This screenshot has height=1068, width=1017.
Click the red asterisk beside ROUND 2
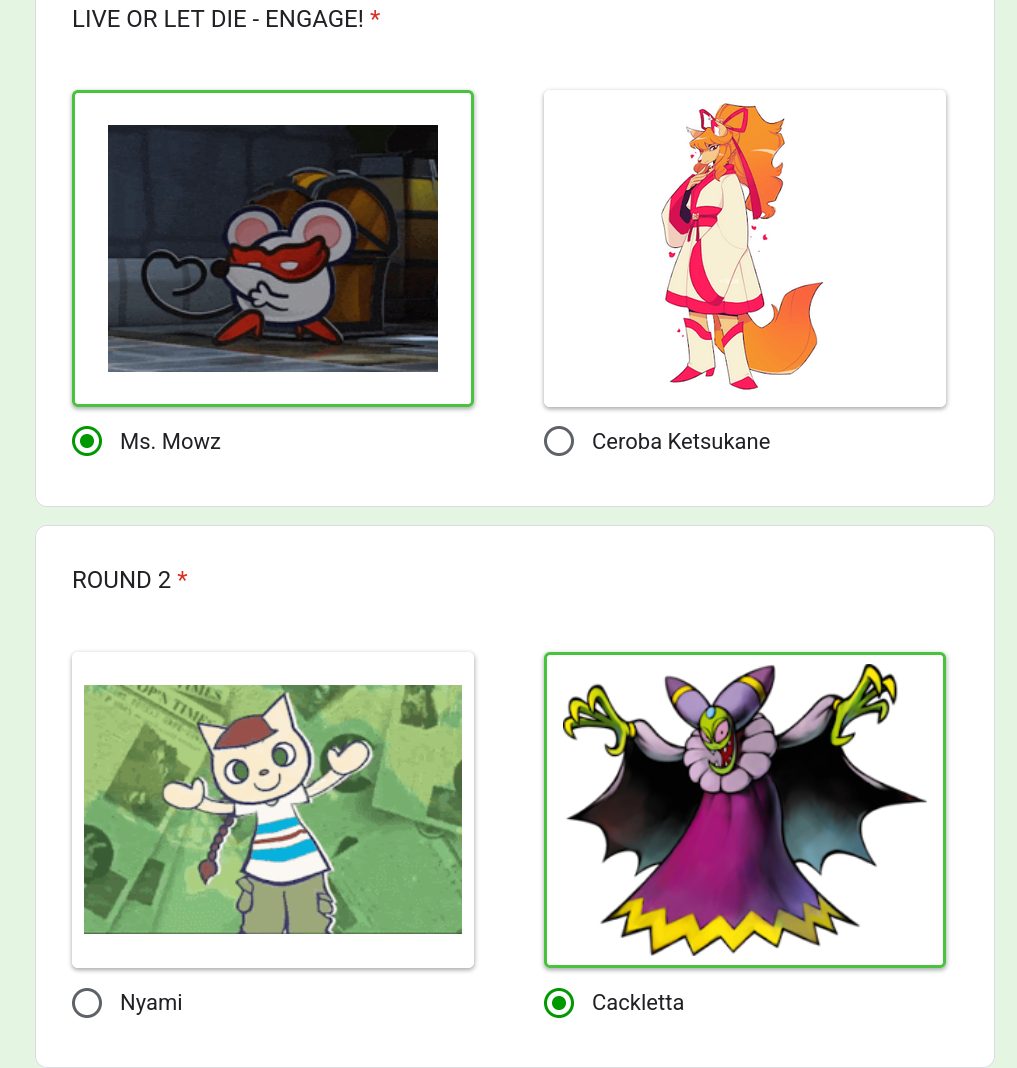182,578
